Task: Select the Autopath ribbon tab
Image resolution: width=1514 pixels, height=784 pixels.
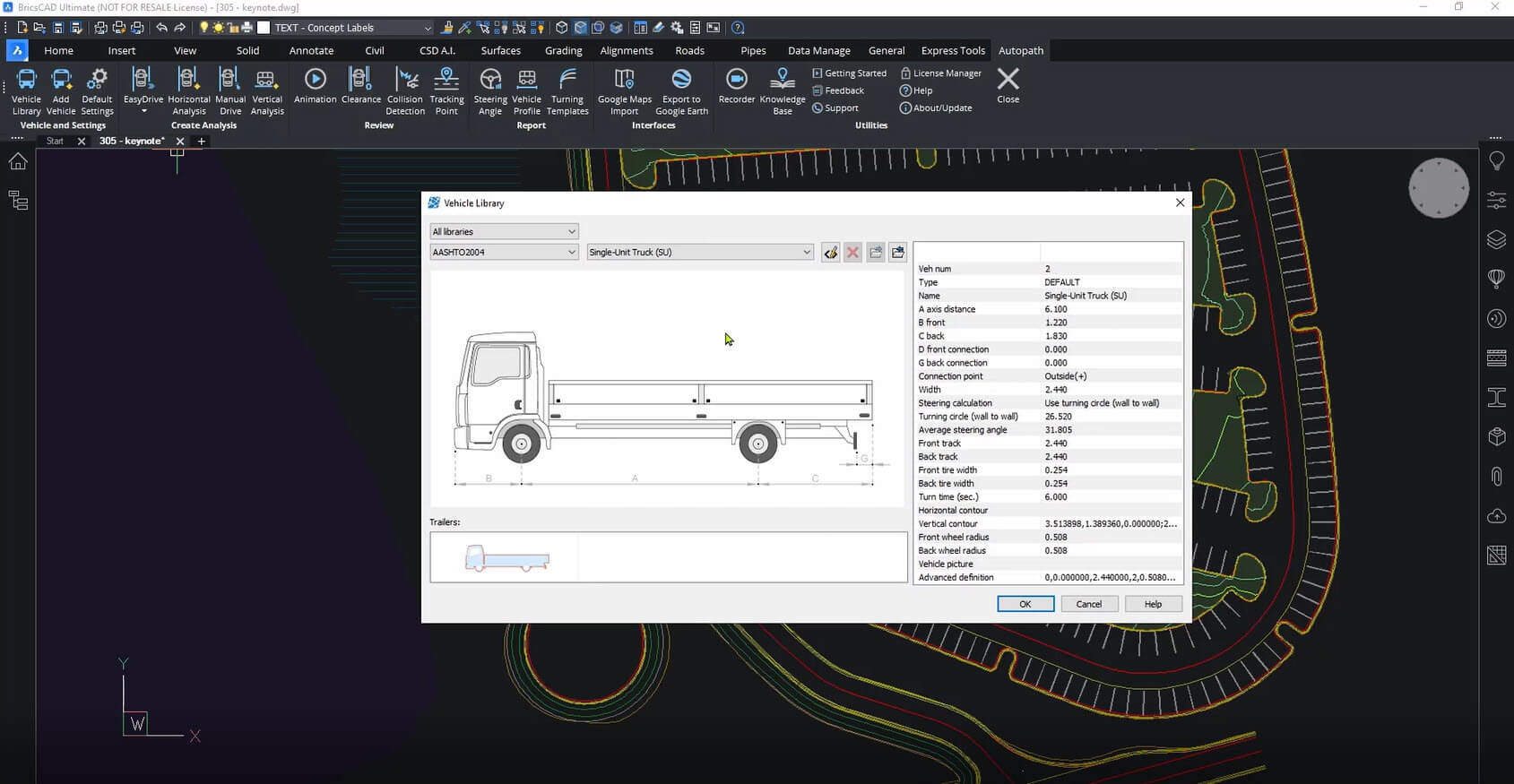Action: point(1021,50)
